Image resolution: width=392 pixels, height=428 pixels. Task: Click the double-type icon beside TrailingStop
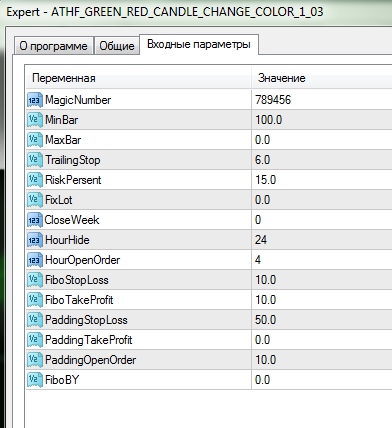click(x=35, y=160)
